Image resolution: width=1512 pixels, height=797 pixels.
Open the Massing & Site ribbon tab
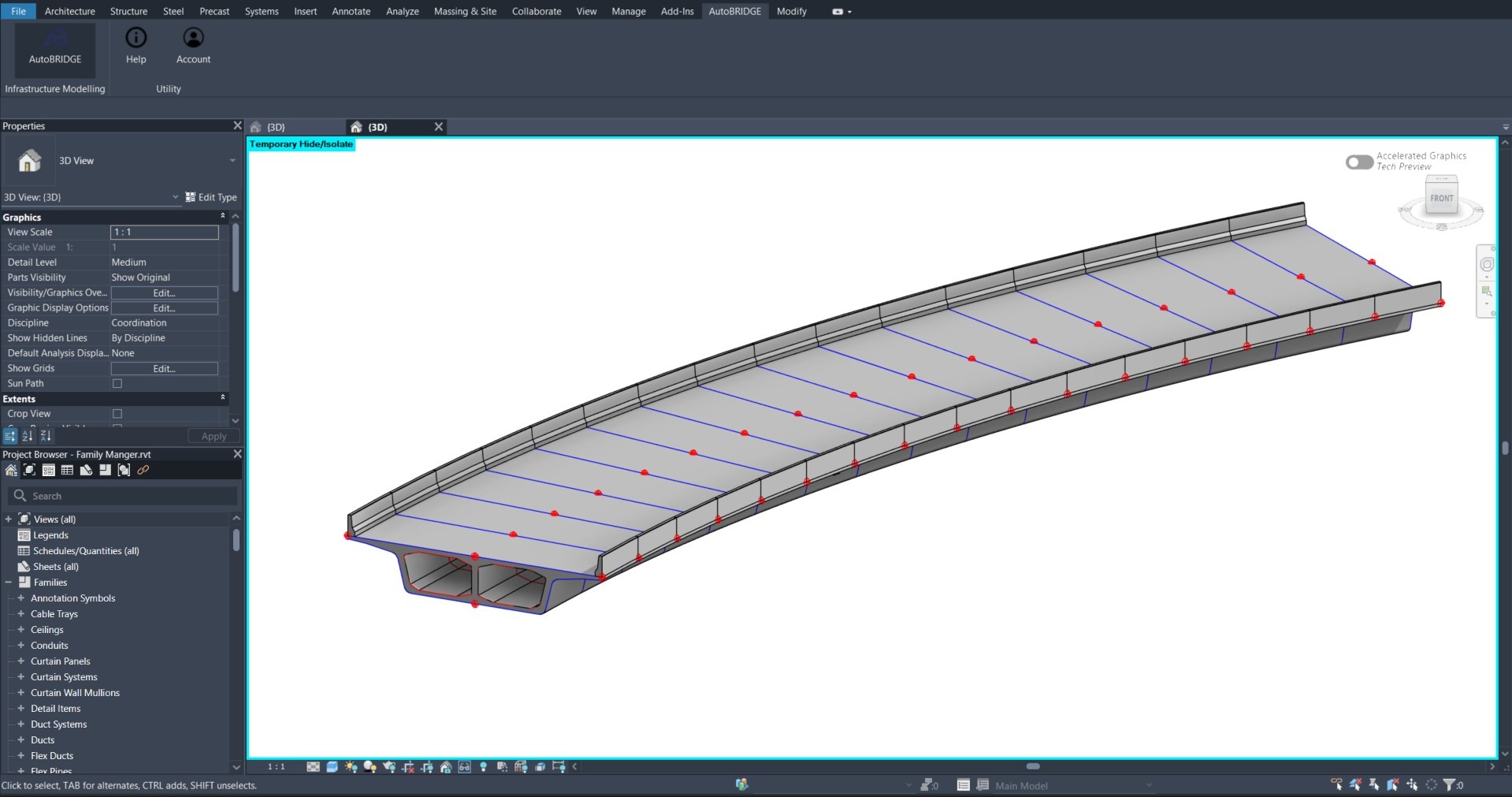465,11
